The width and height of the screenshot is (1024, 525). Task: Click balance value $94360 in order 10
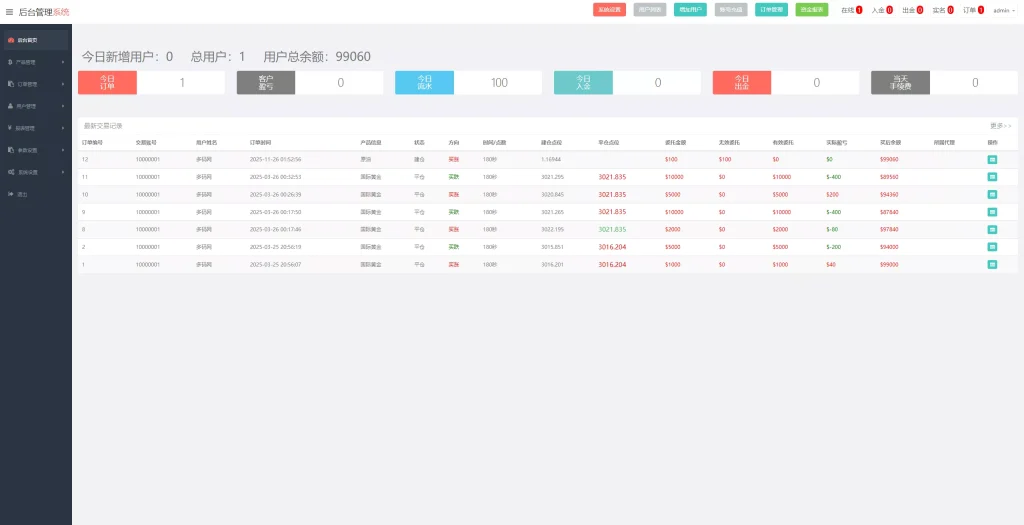pyautogui.click(x=889, y=195)
